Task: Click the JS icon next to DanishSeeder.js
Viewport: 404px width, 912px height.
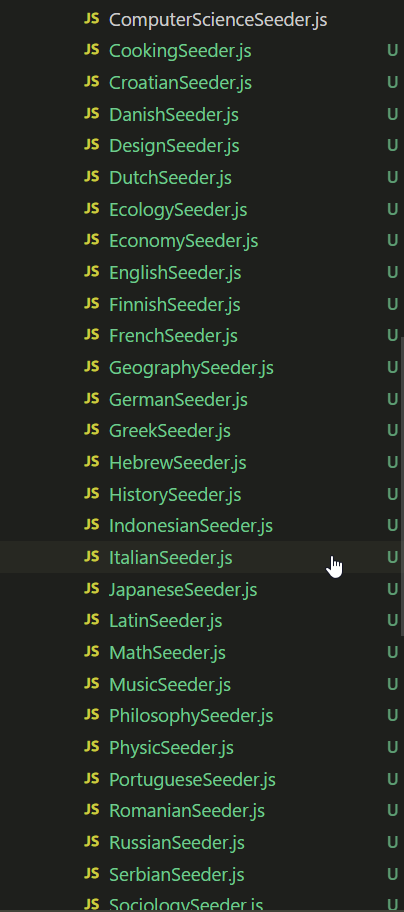Action: (x=91, y=114)
